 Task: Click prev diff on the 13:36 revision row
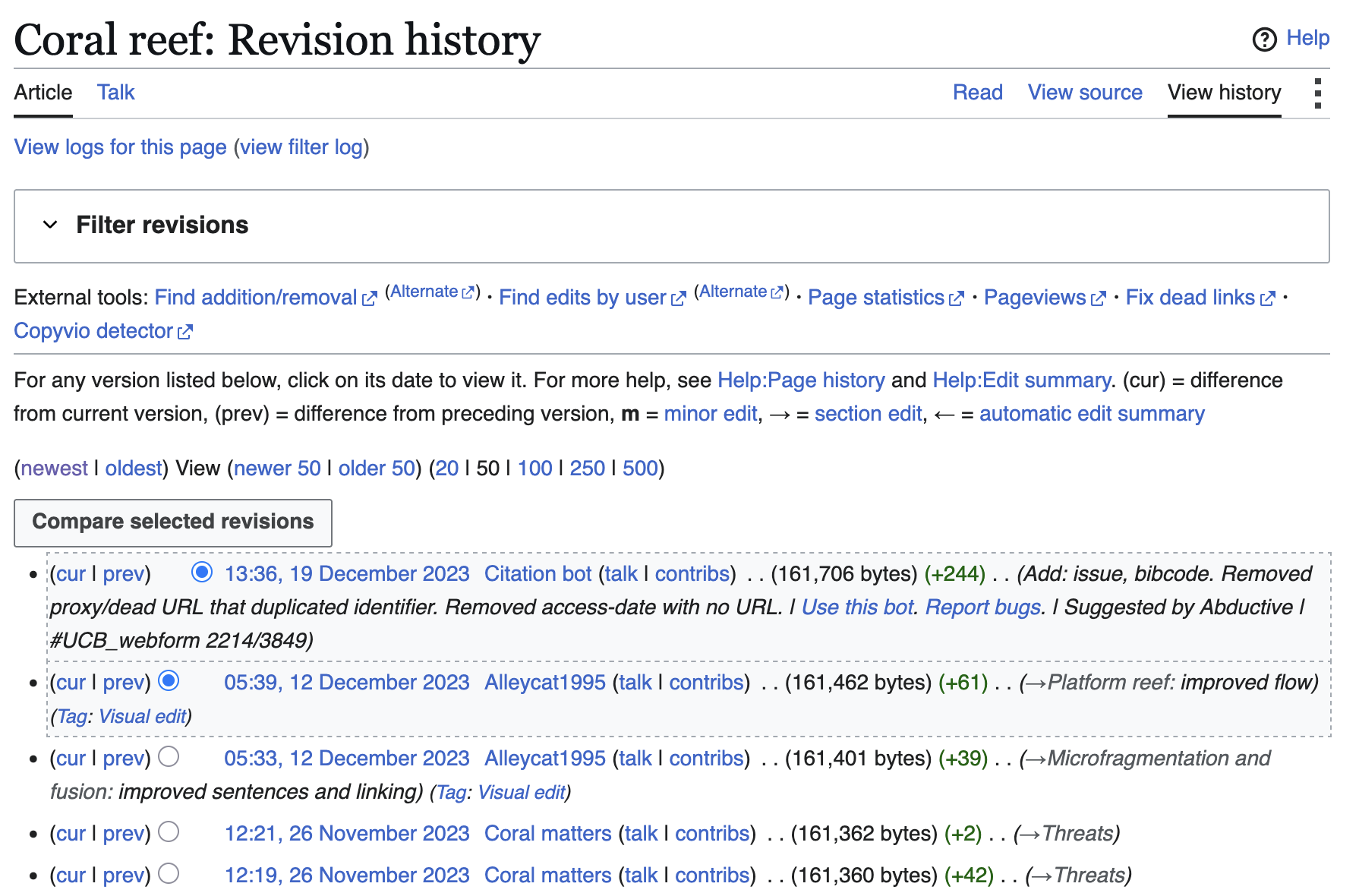click(x=124, y=574)
